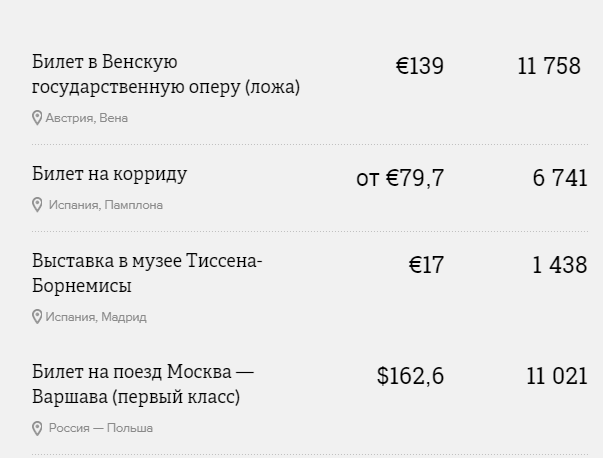Click the Австрия, Вена location label
The width and height of the screenshot is (603, 458).
[87, 118]
